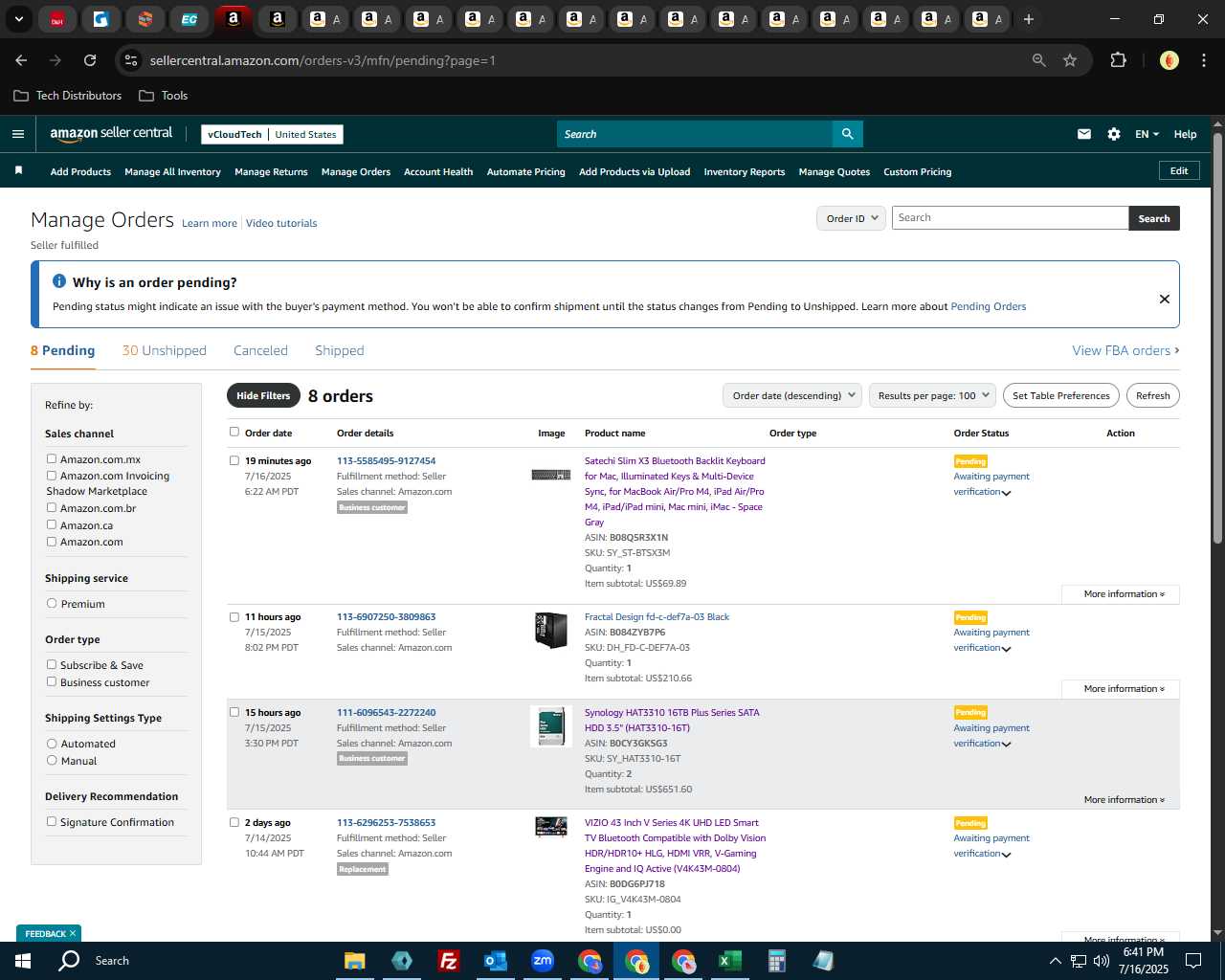The image size is (1225, 980).
Task: Open Calculator from taskbar
Action: pos(776,961)
